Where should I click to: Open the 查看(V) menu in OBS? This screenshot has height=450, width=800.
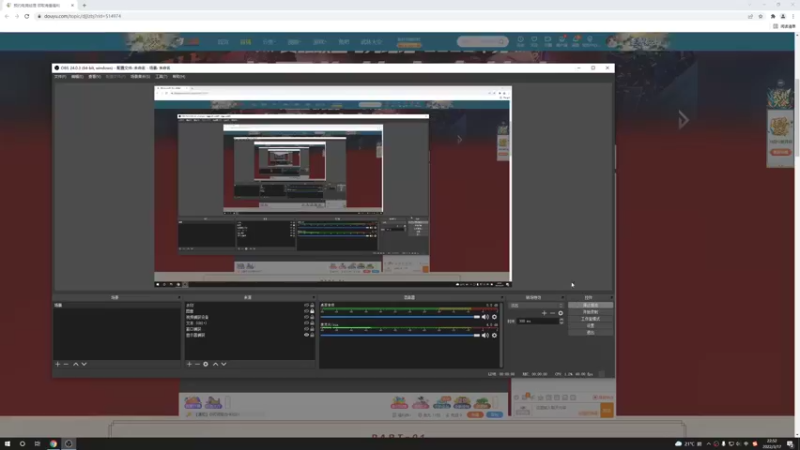(94, 77)
